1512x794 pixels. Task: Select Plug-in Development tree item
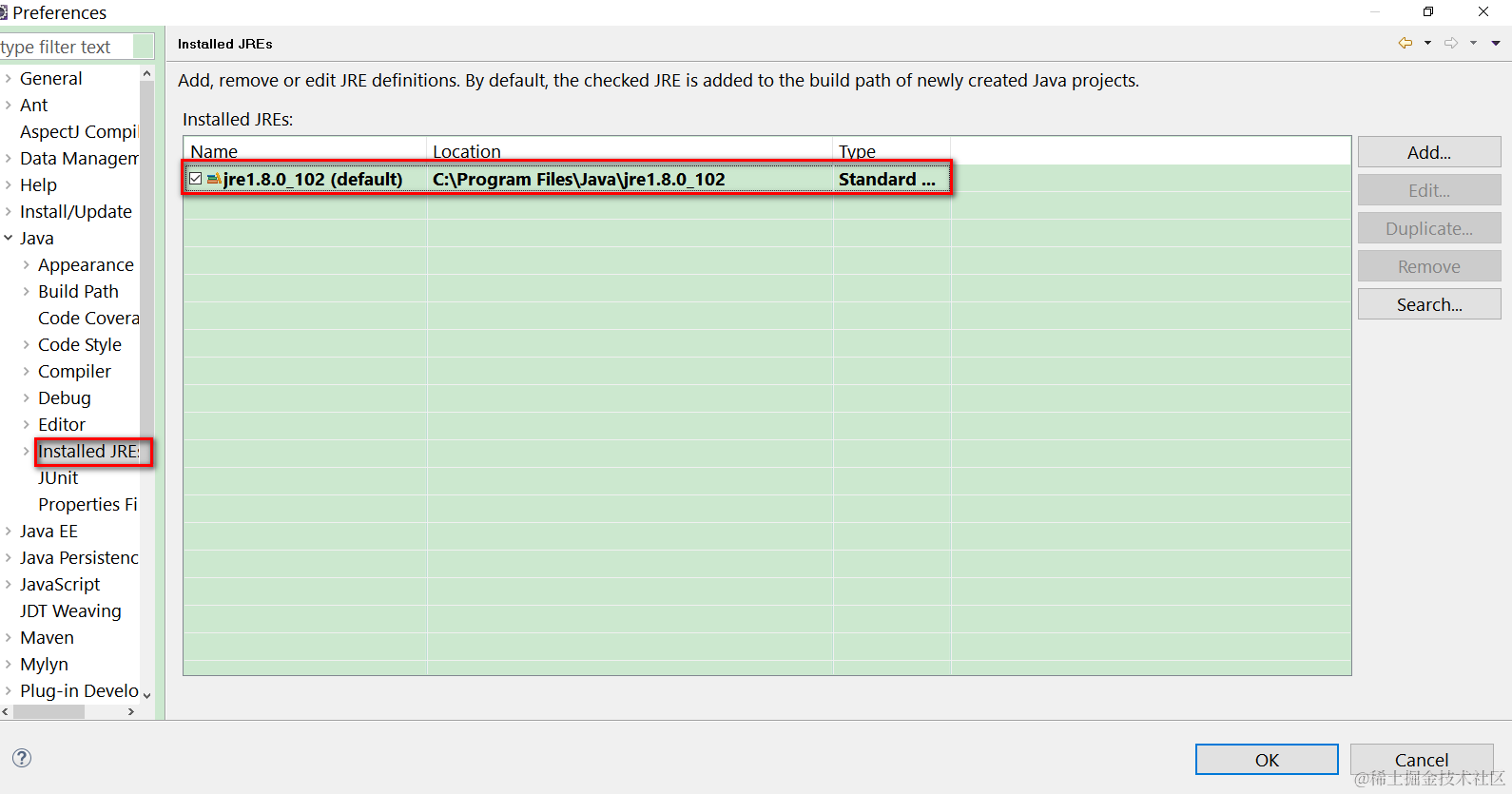click(x=79, y=690)
